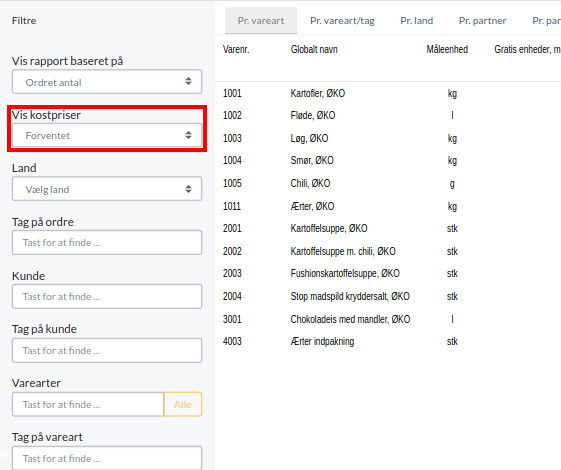Viewport: 561px width, 470px height.
Task: Open the 'Vis kostpriser' Forventet dropdown
Action: point(107,135)
